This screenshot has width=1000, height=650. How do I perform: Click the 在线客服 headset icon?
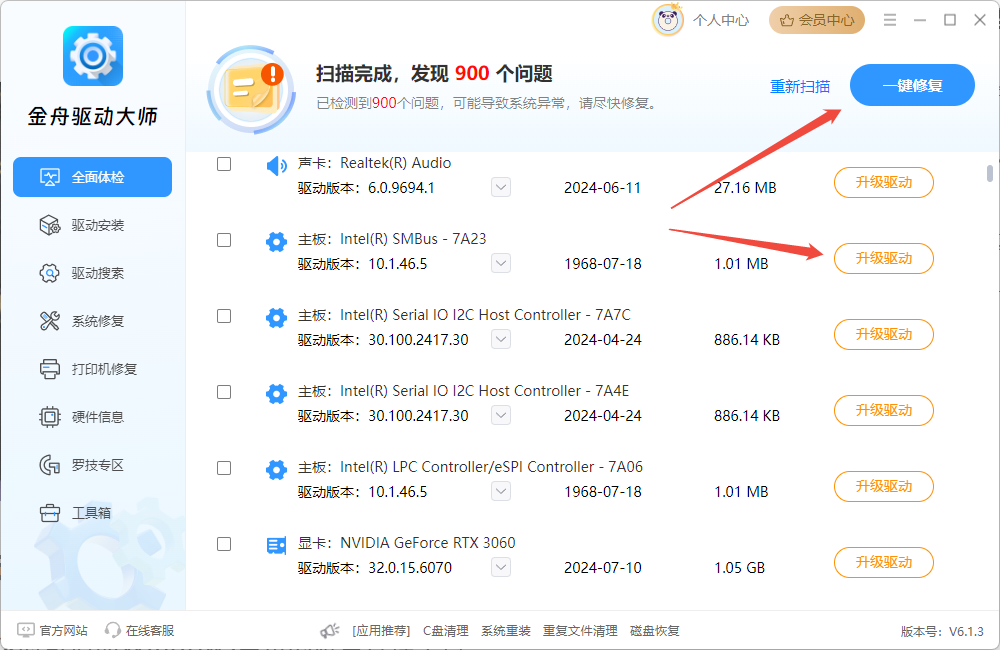click(x=113, y=630)
